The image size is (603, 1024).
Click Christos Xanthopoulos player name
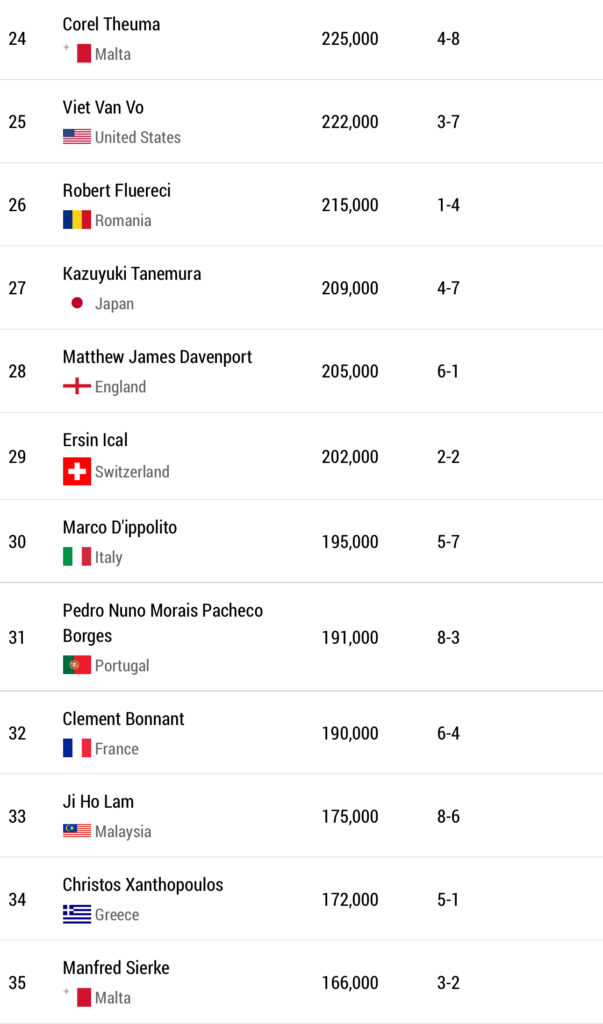click(x=143, y=885)
